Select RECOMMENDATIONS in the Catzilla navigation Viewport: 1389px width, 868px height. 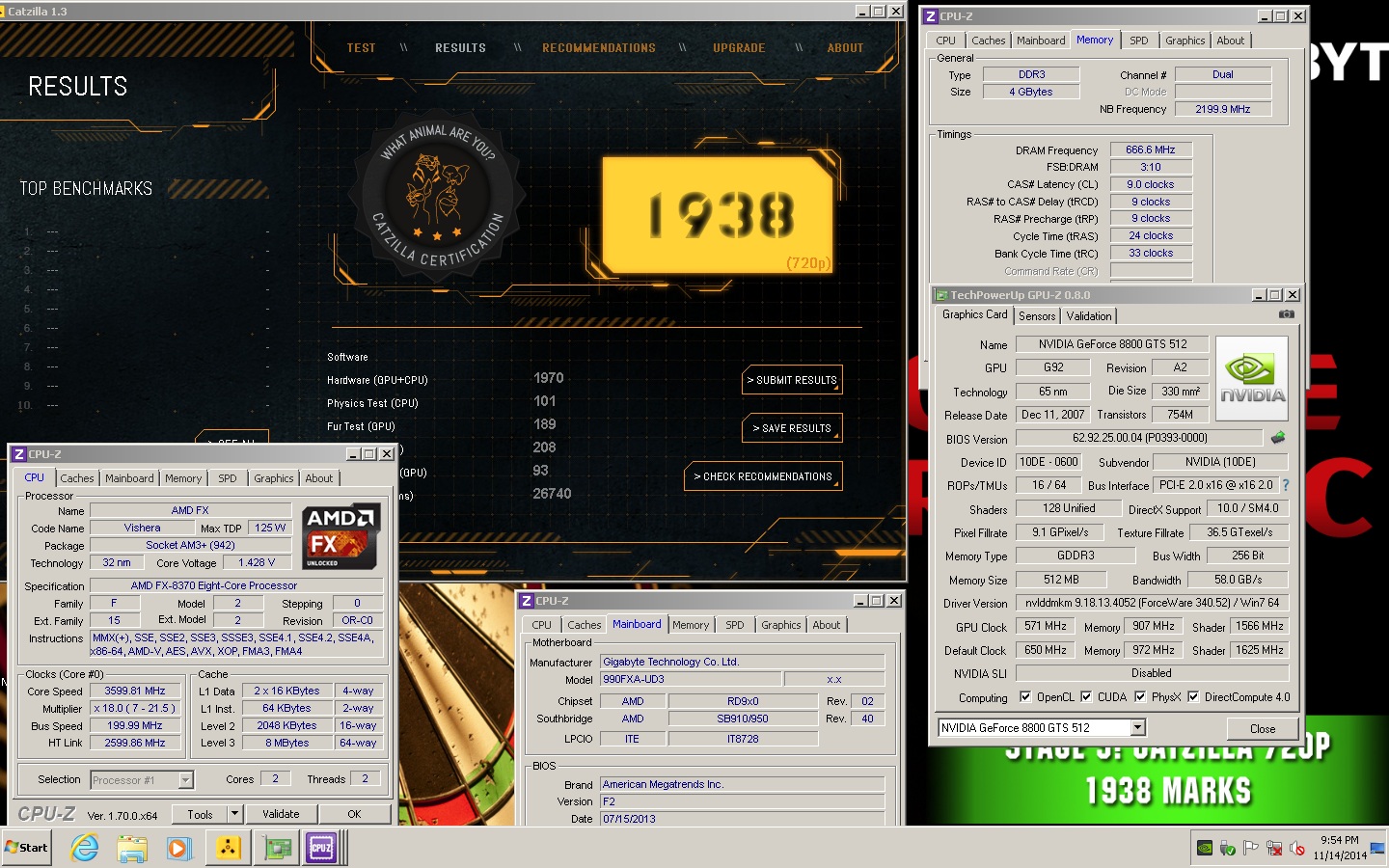[x=599, y=48]
